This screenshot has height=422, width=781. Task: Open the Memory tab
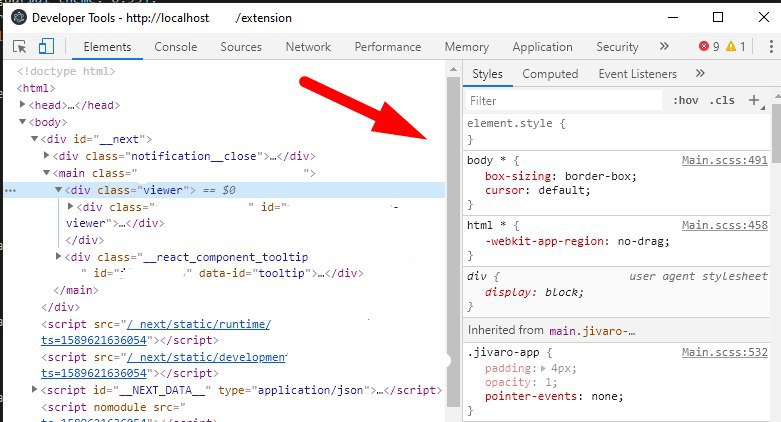[467, 47]
